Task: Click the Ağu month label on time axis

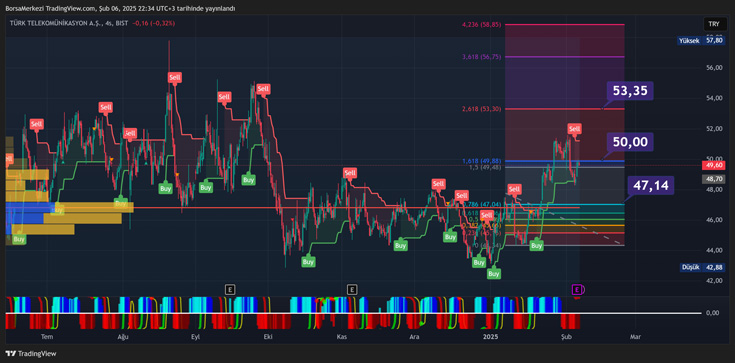Action: click(x=123, y=337)
